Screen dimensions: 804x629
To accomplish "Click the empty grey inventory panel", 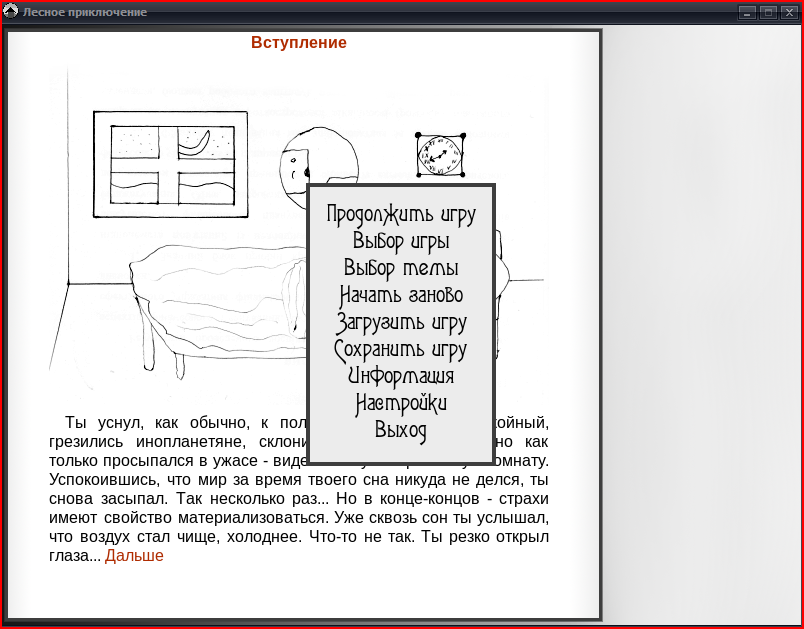I will pyautogui.click(x=701, y=324).
